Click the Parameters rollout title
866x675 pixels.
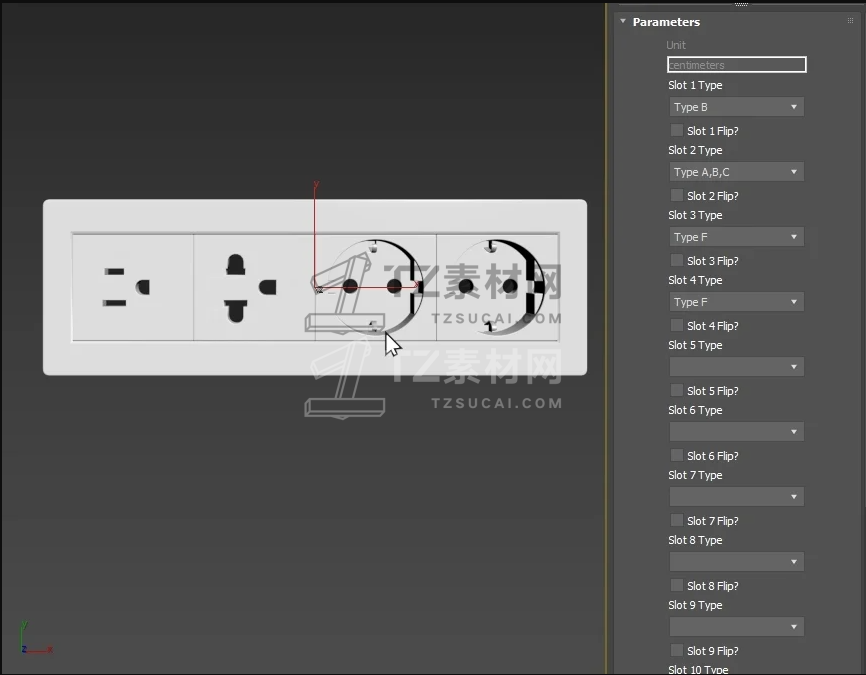[666, 22]
